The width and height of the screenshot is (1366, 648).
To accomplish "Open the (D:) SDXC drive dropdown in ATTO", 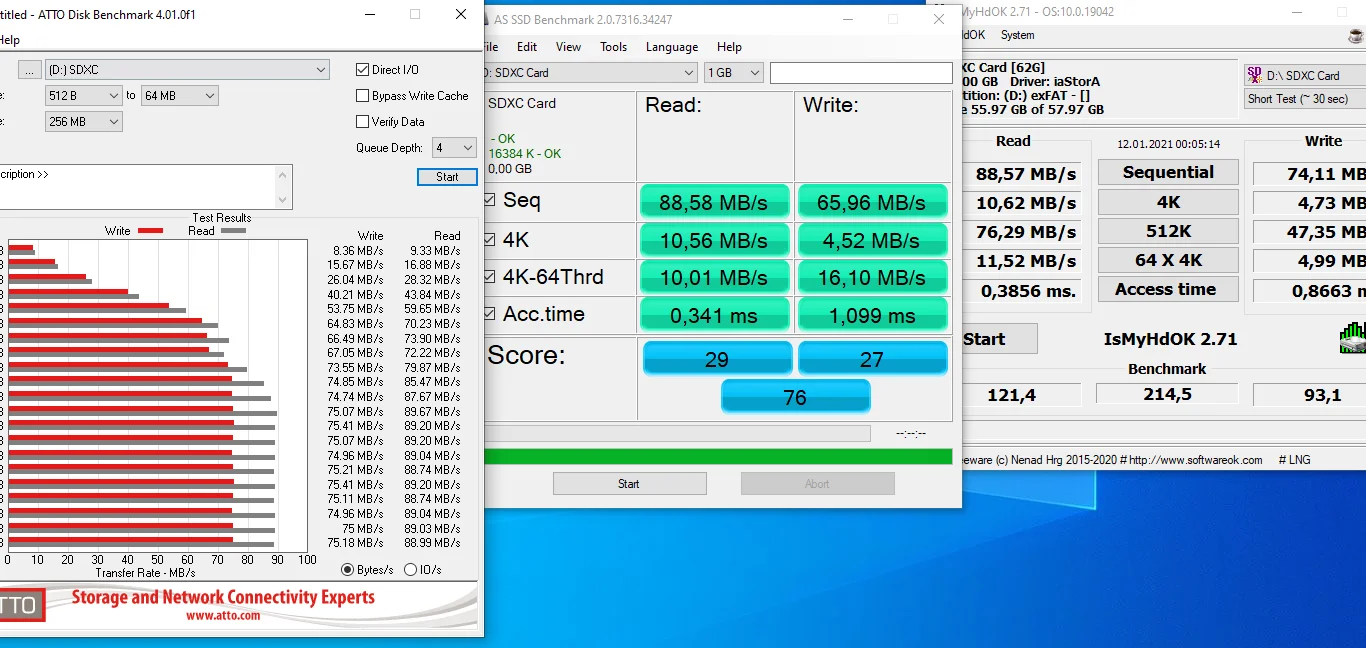I will [188, 70].
